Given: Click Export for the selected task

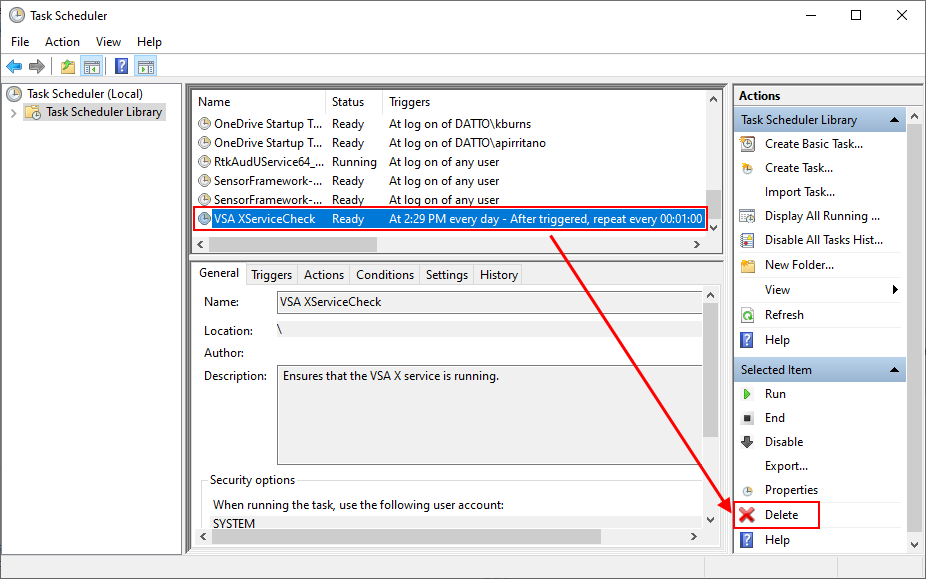Looking at the screenshot, I should pos(786,466).
